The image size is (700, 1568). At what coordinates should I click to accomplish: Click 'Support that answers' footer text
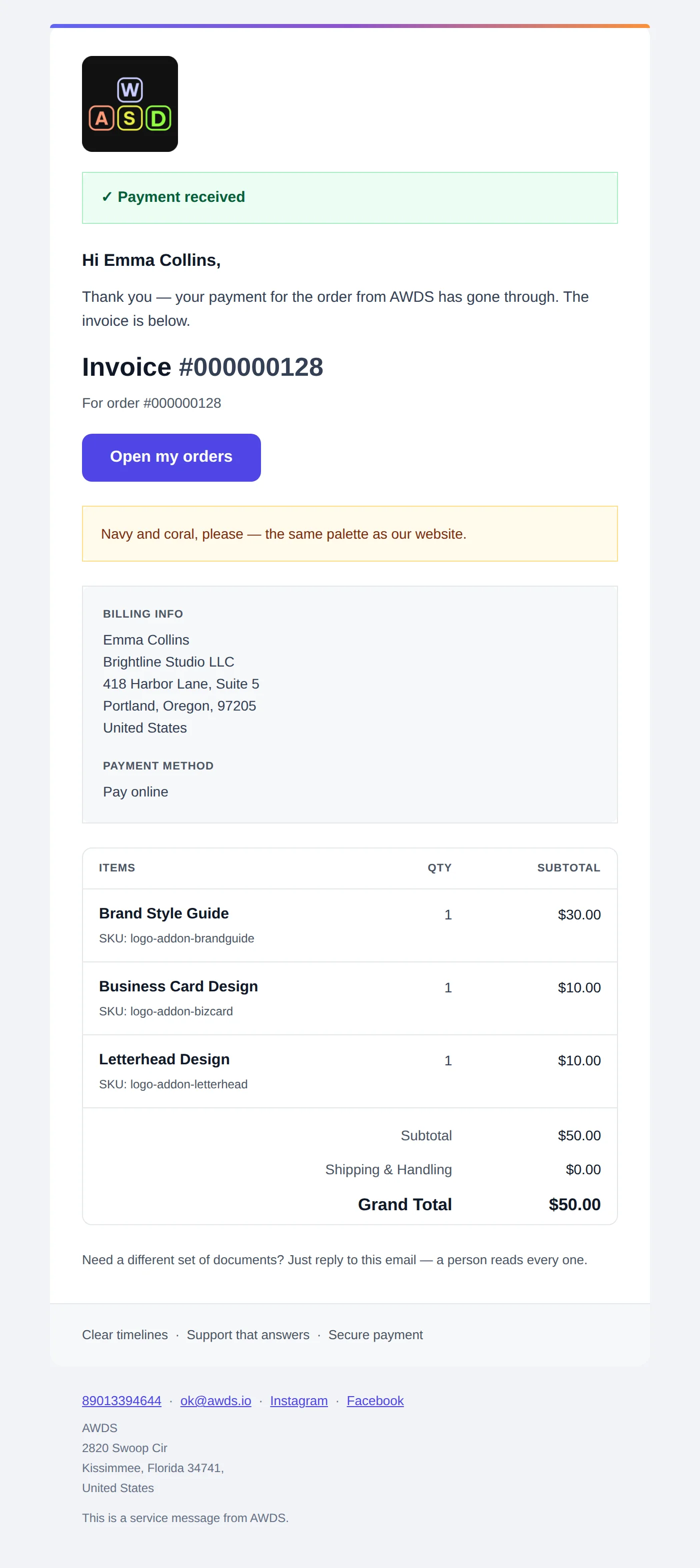click(248, 1334)
